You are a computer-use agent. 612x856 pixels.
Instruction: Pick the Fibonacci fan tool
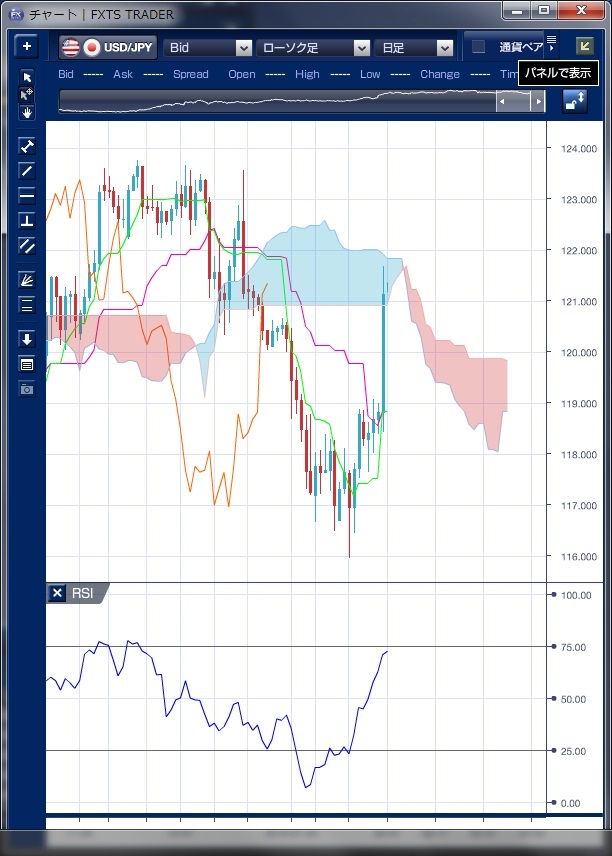tap(27, 280)
